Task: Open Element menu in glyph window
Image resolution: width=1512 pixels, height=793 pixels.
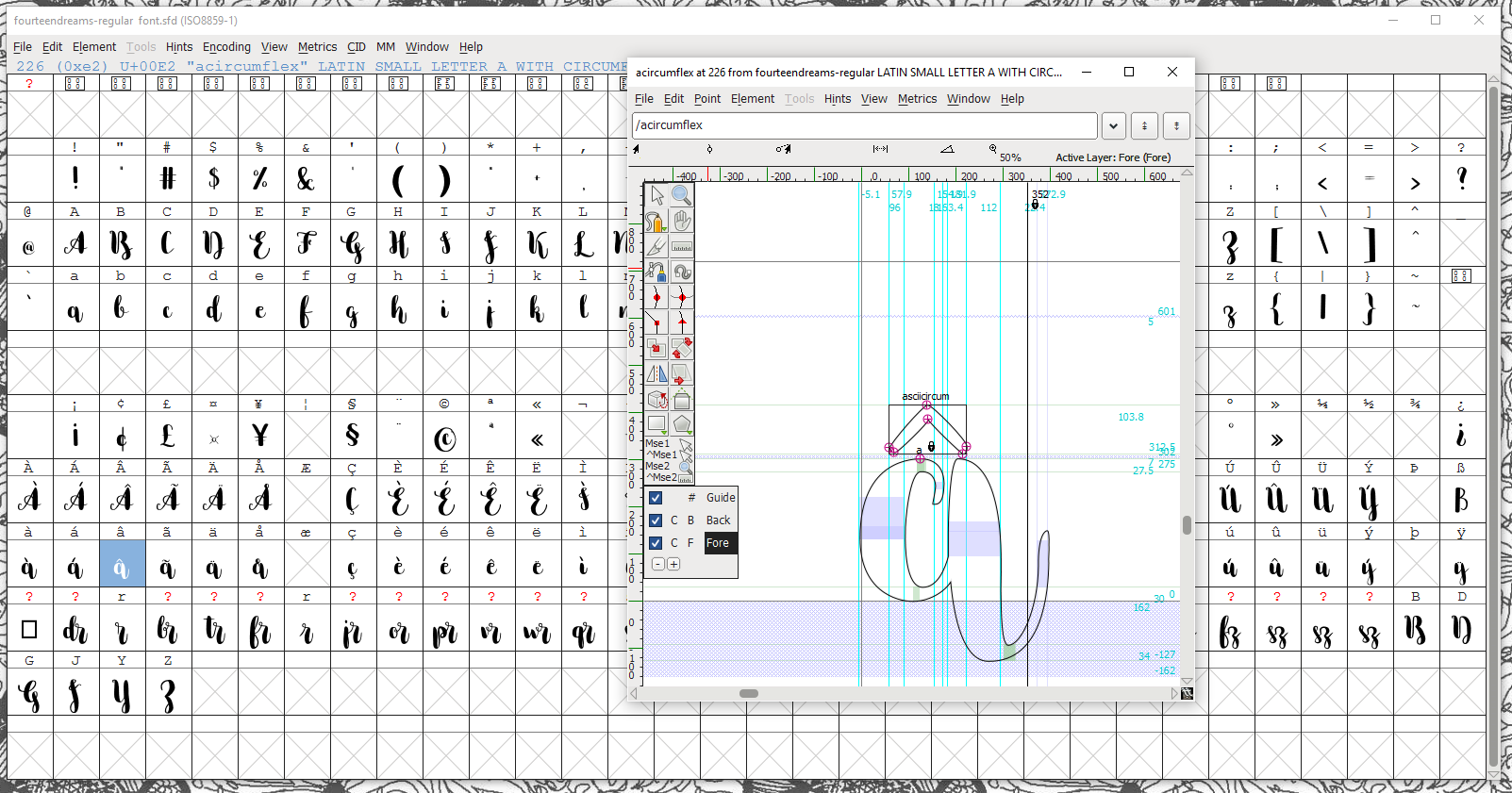Action: coord(753,99)
